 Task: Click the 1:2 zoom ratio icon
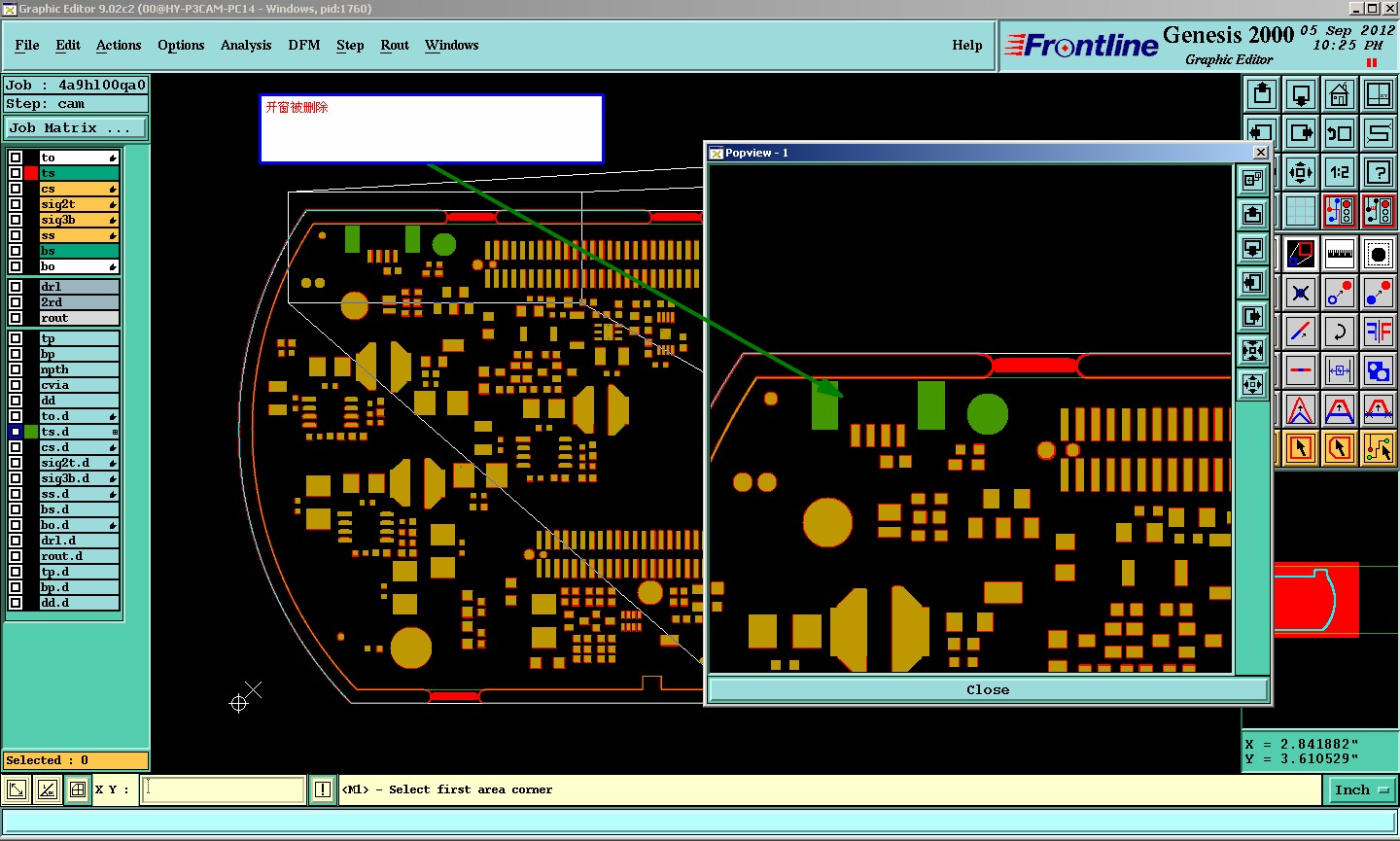point(1340,172)
